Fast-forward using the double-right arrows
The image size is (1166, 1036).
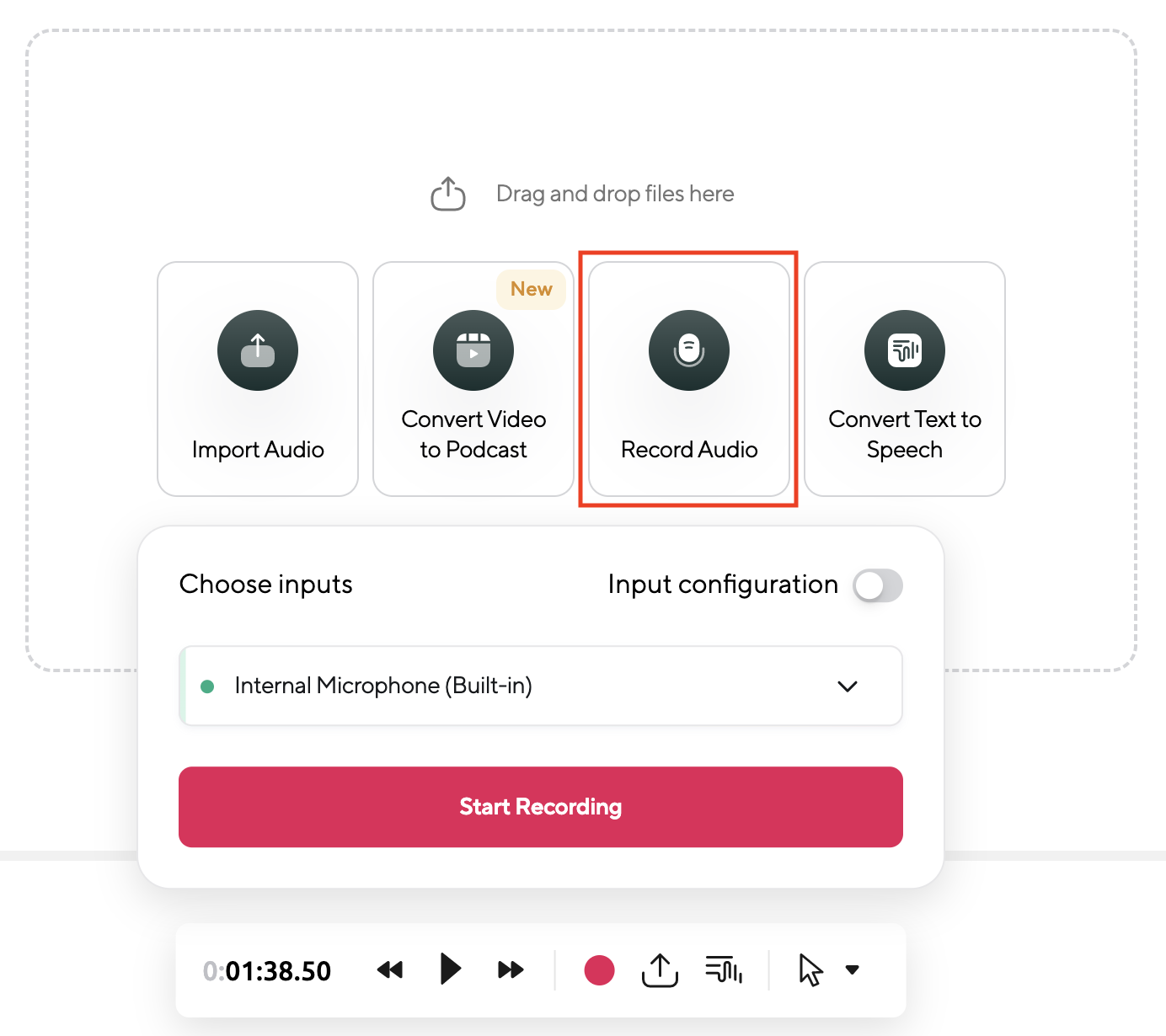[511, 969]
